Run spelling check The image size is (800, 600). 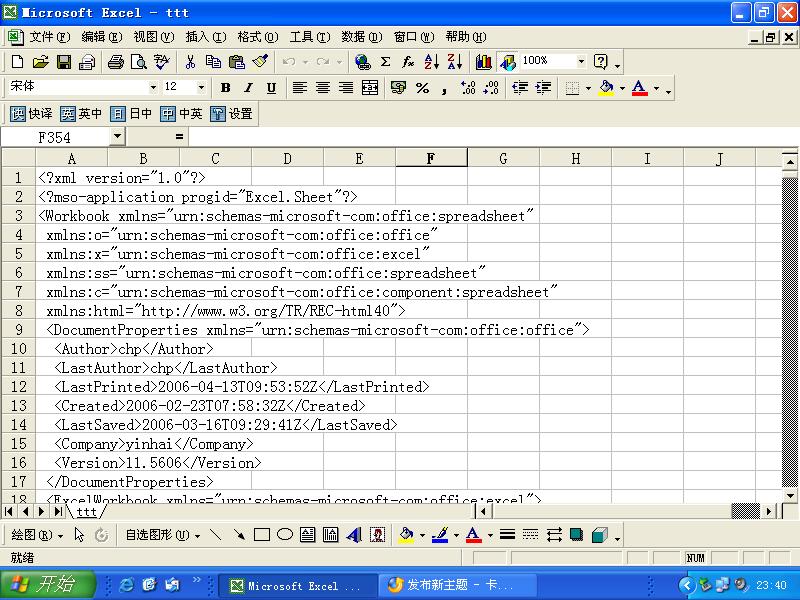[162, 62]
